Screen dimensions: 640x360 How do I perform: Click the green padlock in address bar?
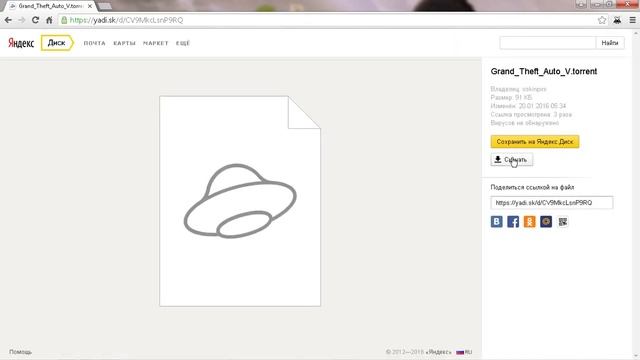pyautogui.click(x=64, y=20)
